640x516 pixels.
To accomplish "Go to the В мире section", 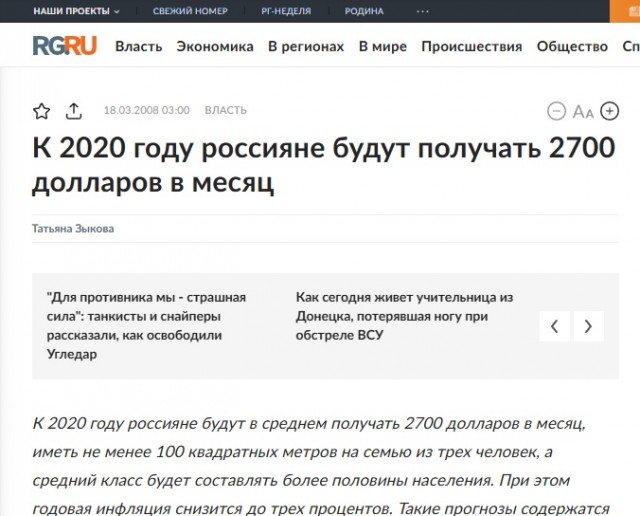I will click(x=383, y=47).
